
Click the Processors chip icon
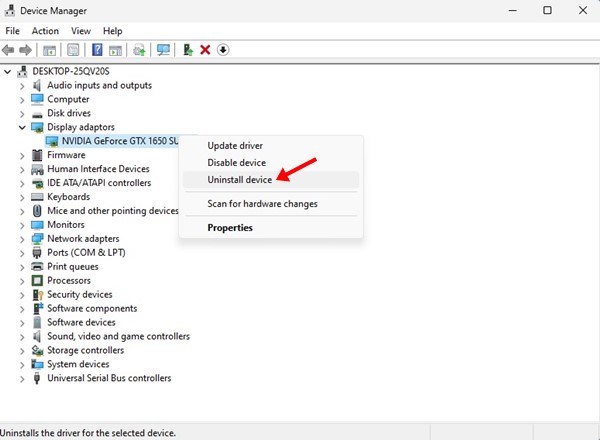(37, 280)
